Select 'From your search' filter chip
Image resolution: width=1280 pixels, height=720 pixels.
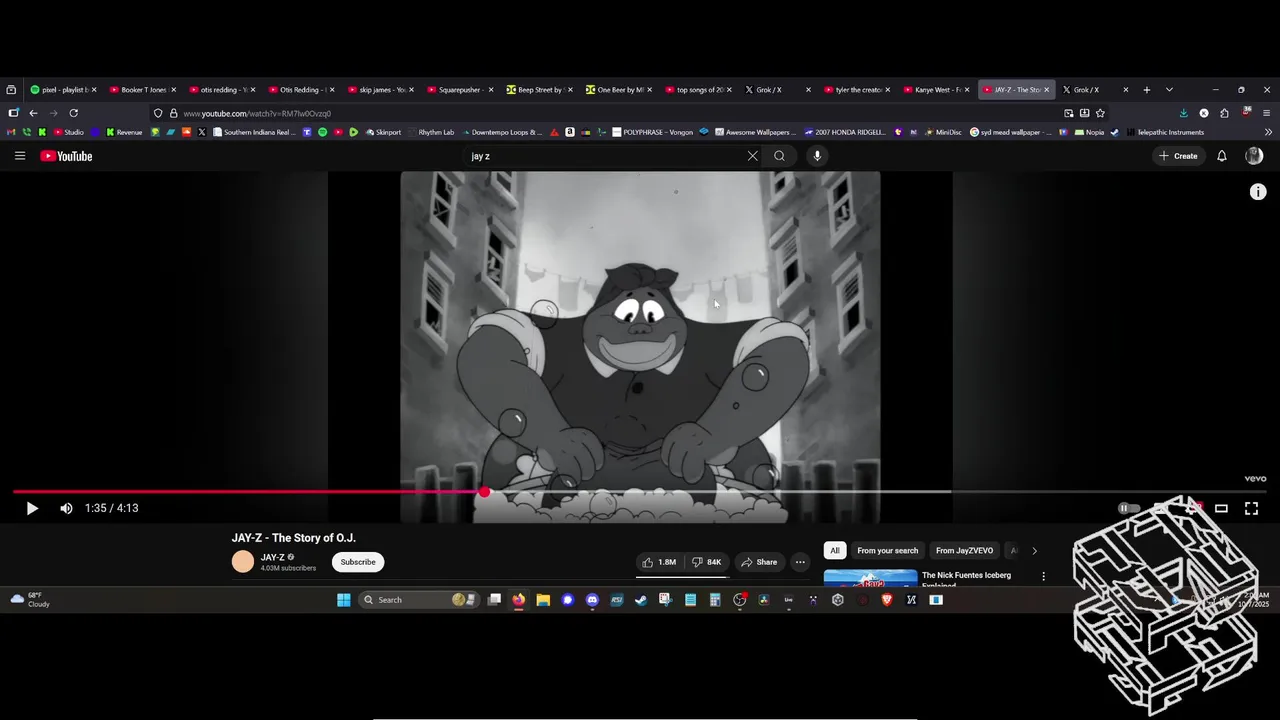coord(888,551)
